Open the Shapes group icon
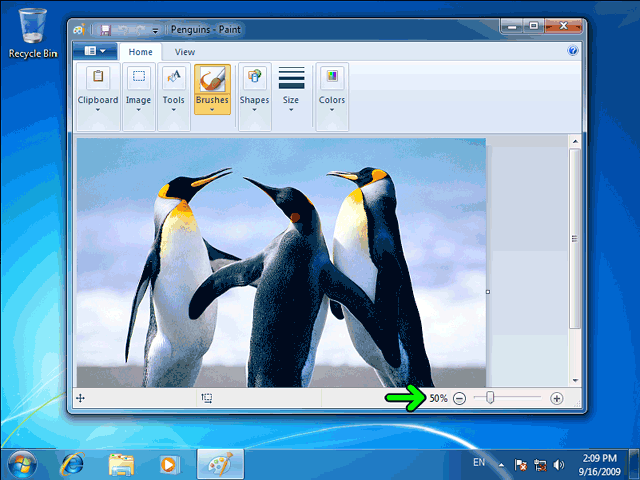This screenshot has width=640, height=480. tap(254, 77)
